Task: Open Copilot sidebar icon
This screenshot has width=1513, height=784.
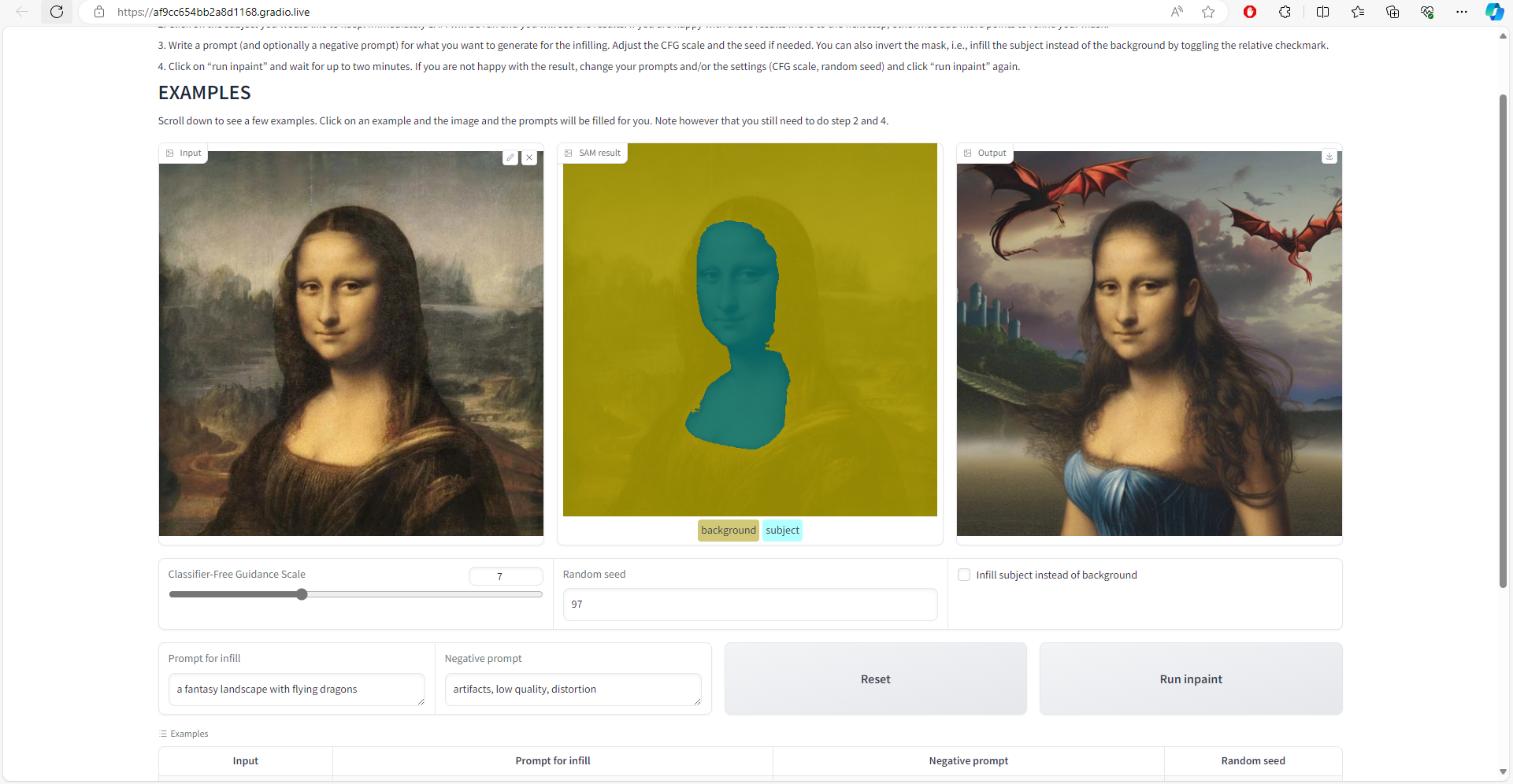Action: click(x=1494, y=12)
